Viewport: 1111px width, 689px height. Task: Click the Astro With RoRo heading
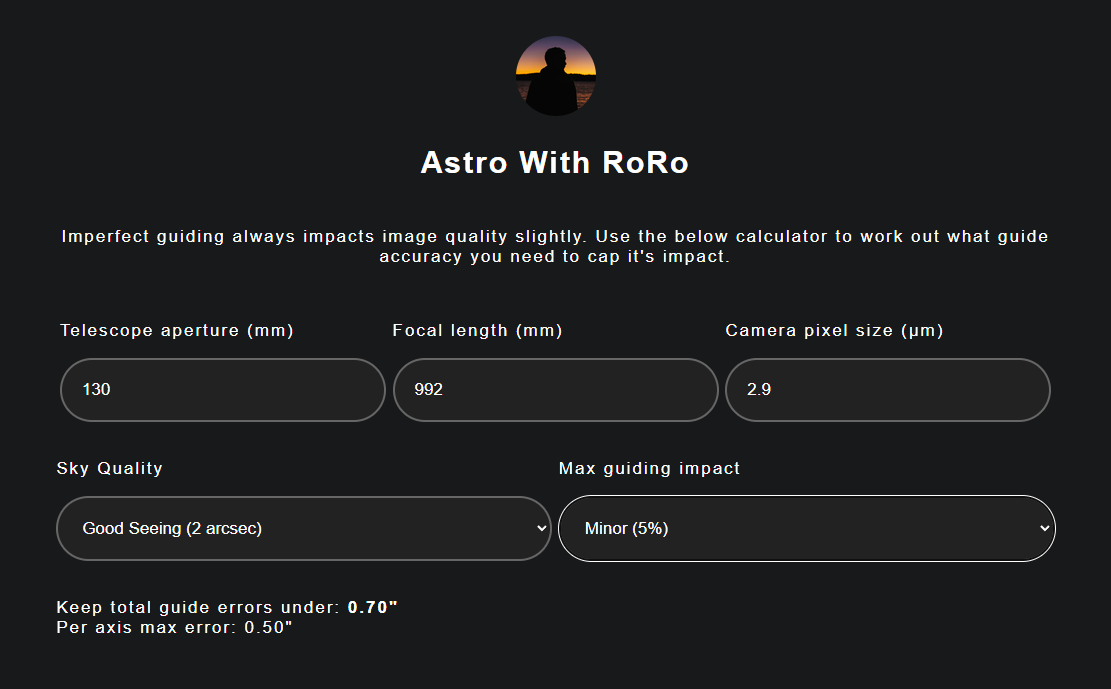[555, 162]
